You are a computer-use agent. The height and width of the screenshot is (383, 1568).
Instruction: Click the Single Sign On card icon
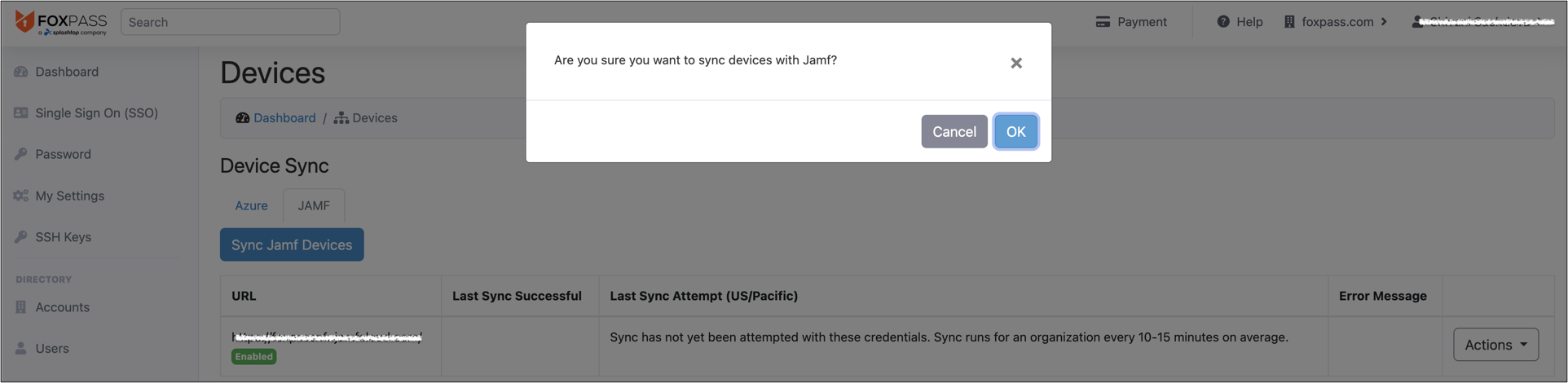click(21, 113)
